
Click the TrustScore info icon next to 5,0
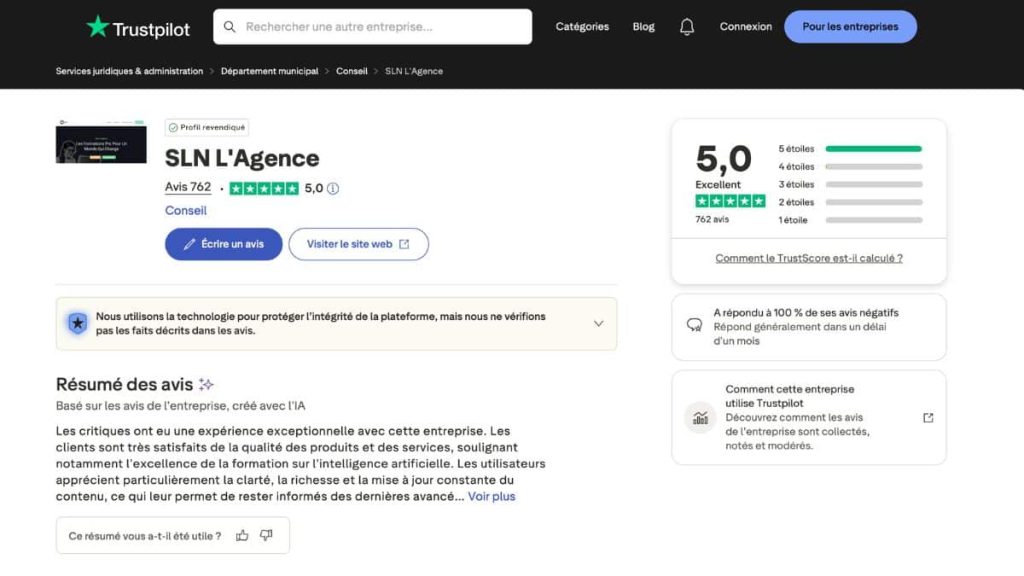[332, 189]
